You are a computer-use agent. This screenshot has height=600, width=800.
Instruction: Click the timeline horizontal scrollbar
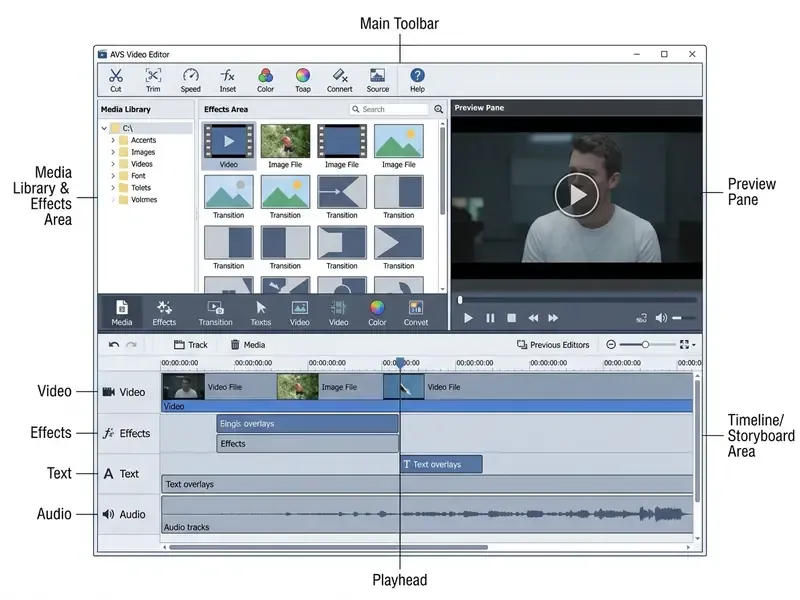pos(328,547)
